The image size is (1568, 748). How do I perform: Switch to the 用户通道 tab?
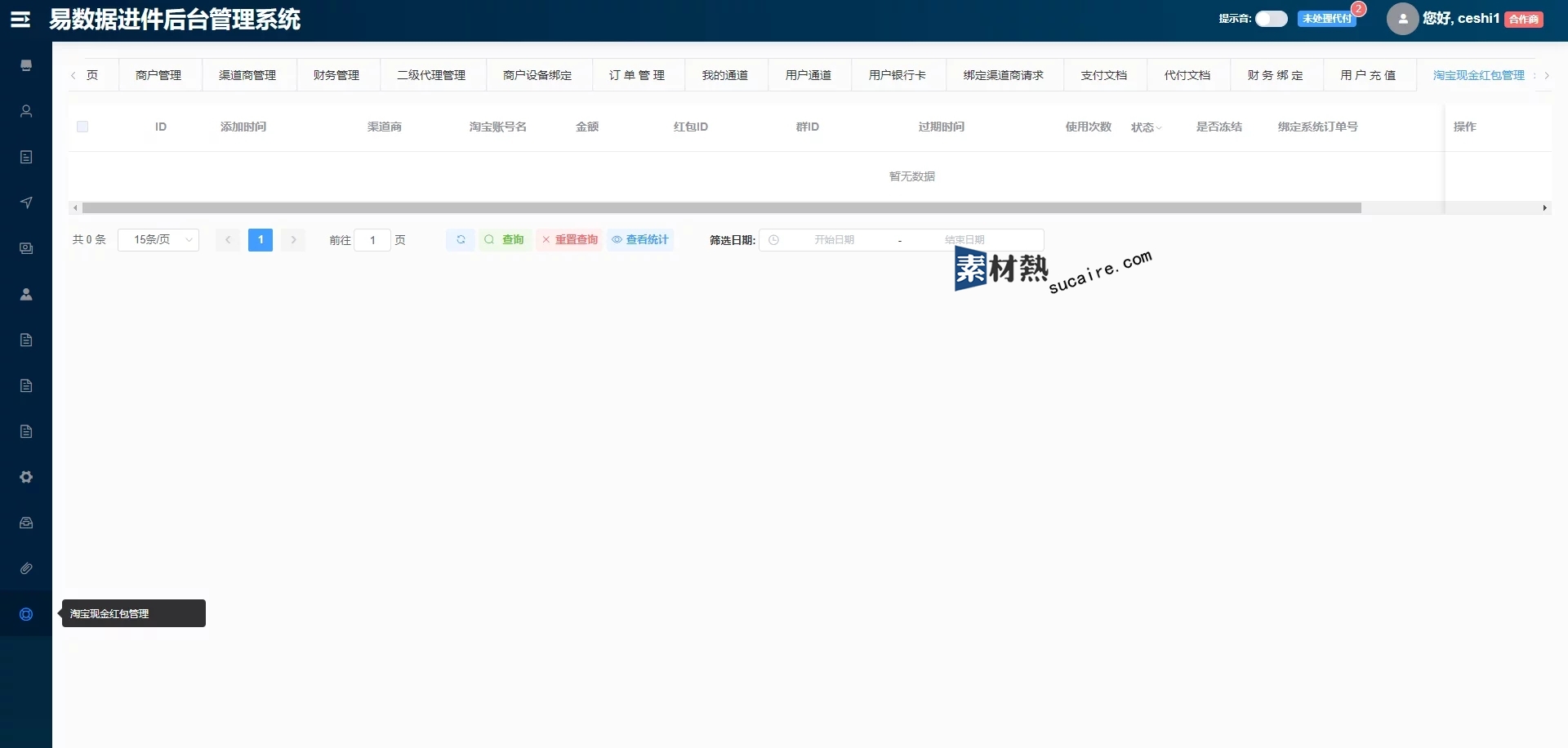[x=808, y=75]
